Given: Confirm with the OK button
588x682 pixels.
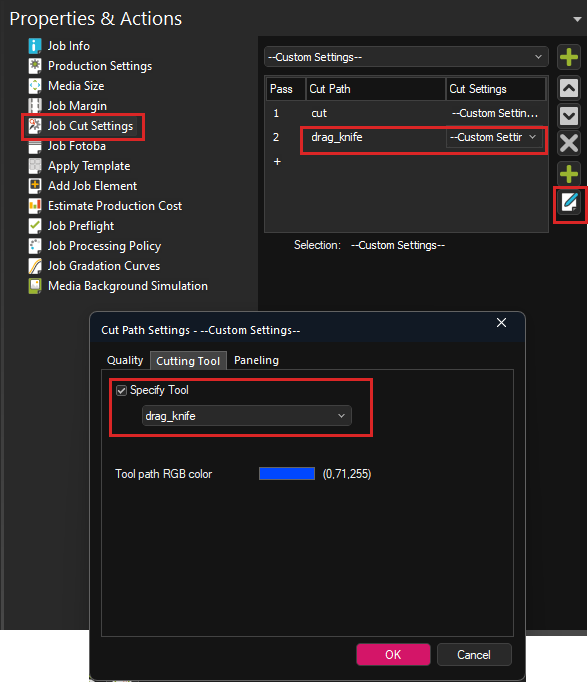Looking at the screenshot, I should click(x=393, y=655).
